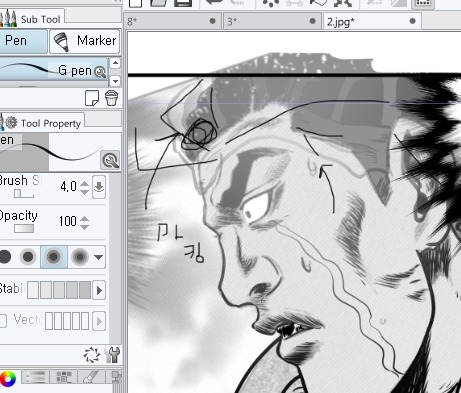Create copy of current sub tool
This screenshot has height=393, width=461.
click(92, 98)
